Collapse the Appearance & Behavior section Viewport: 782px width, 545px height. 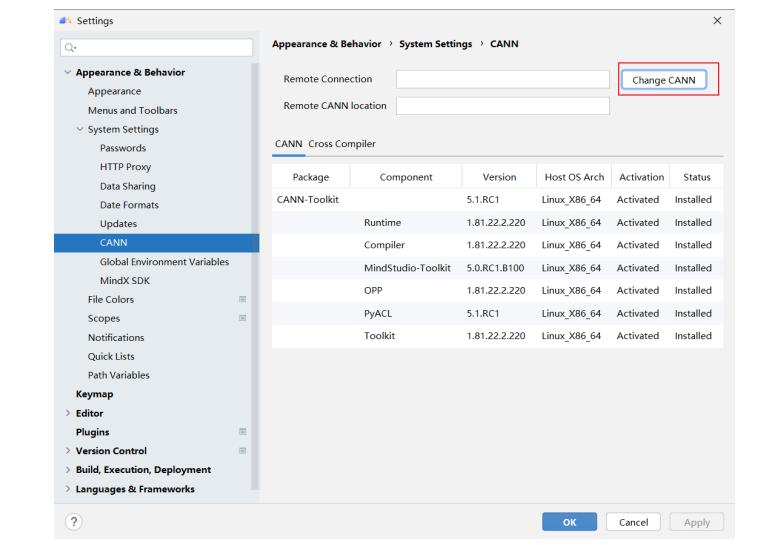point(67,72)
